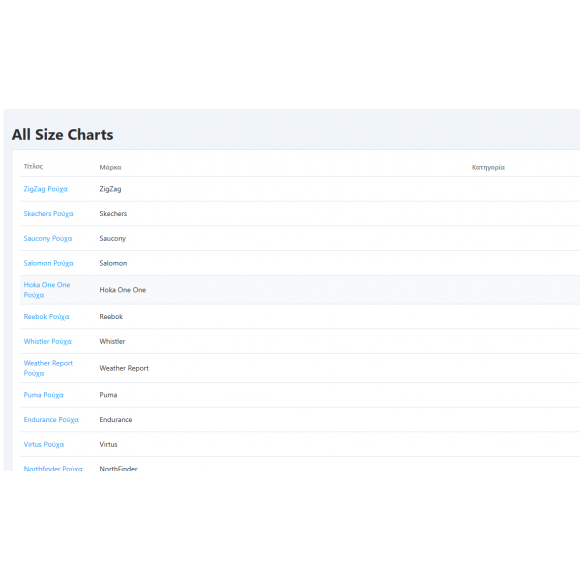Open the Puma Ρούχα size chart
This screenshot has width=580, height=580.
[44, 395]
